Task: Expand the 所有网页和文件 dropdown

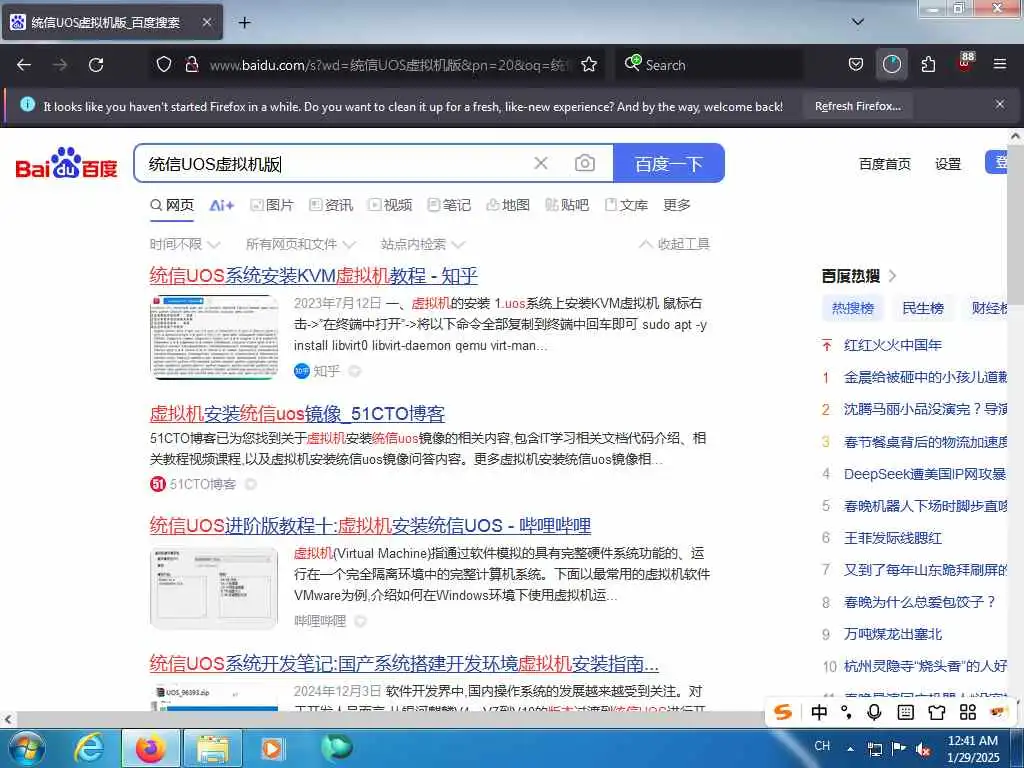Action: pyautogui.click(x=300, y=244)
